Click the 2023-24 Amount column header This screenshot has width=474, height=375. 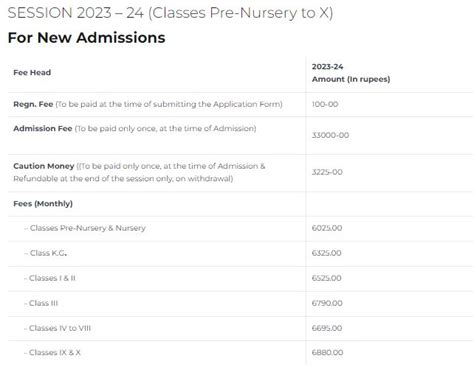(351, 73)
